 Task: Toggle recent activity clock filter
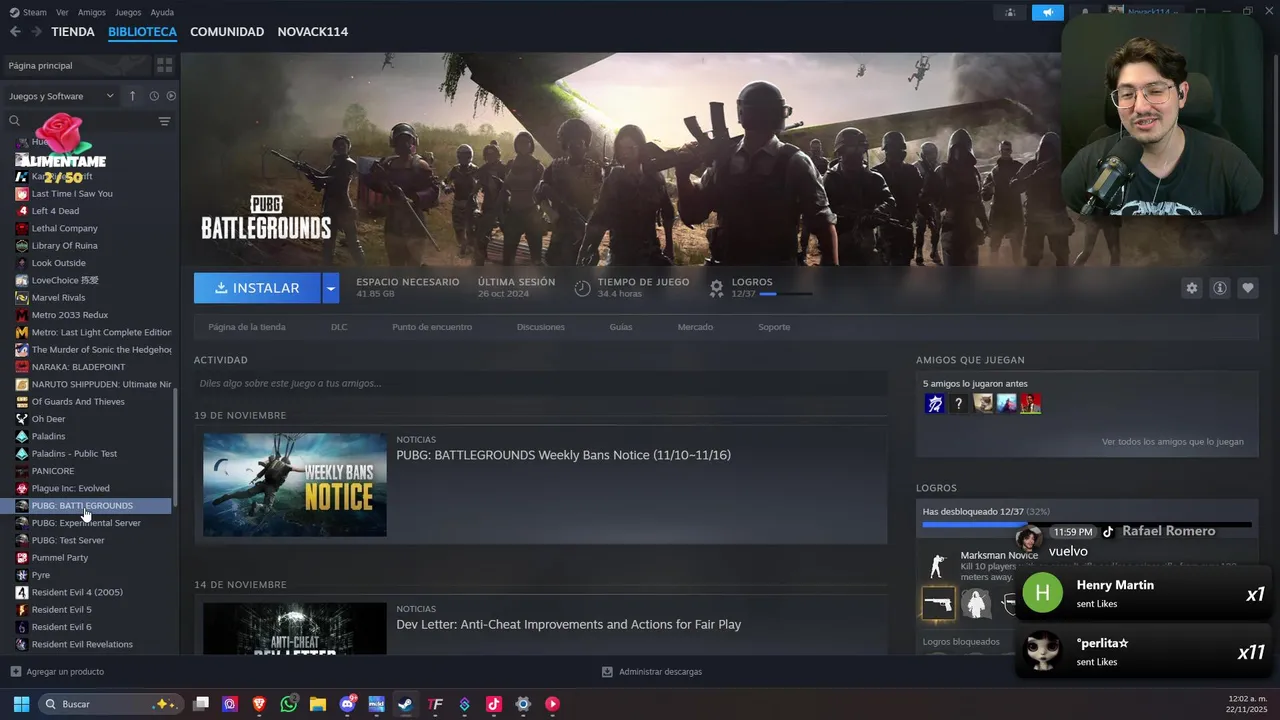point(154,96)
